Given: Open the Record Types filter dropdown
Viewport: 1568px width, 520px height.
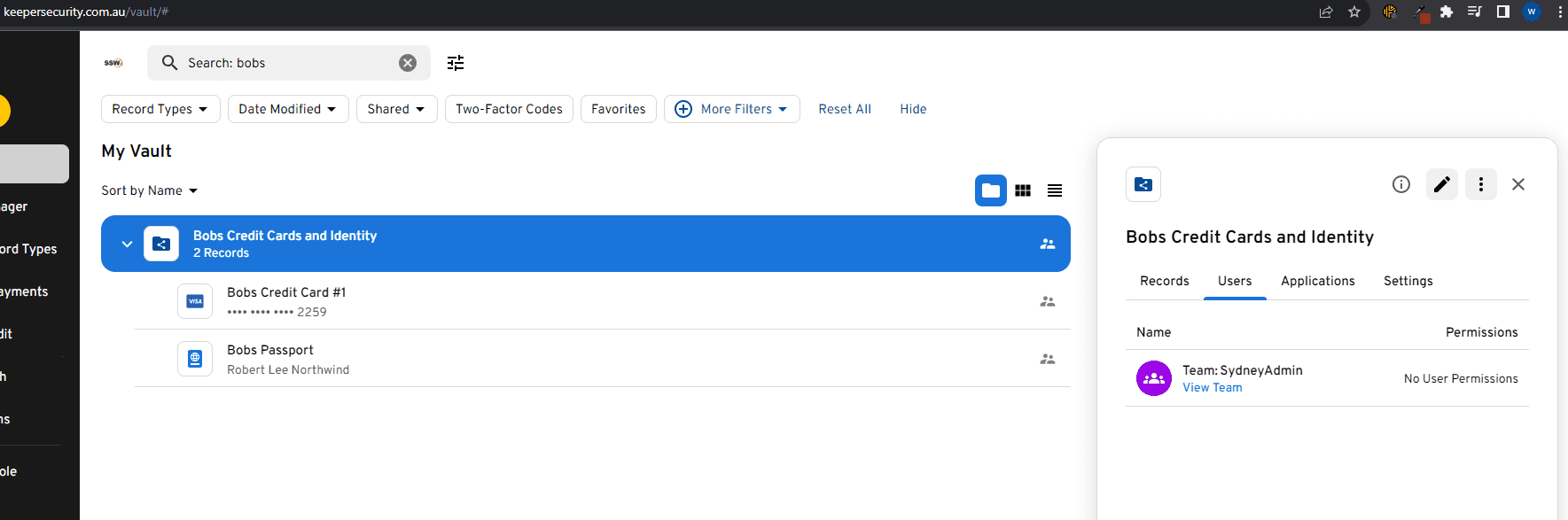Looking at the screenshot, I should tap(160, 109).
